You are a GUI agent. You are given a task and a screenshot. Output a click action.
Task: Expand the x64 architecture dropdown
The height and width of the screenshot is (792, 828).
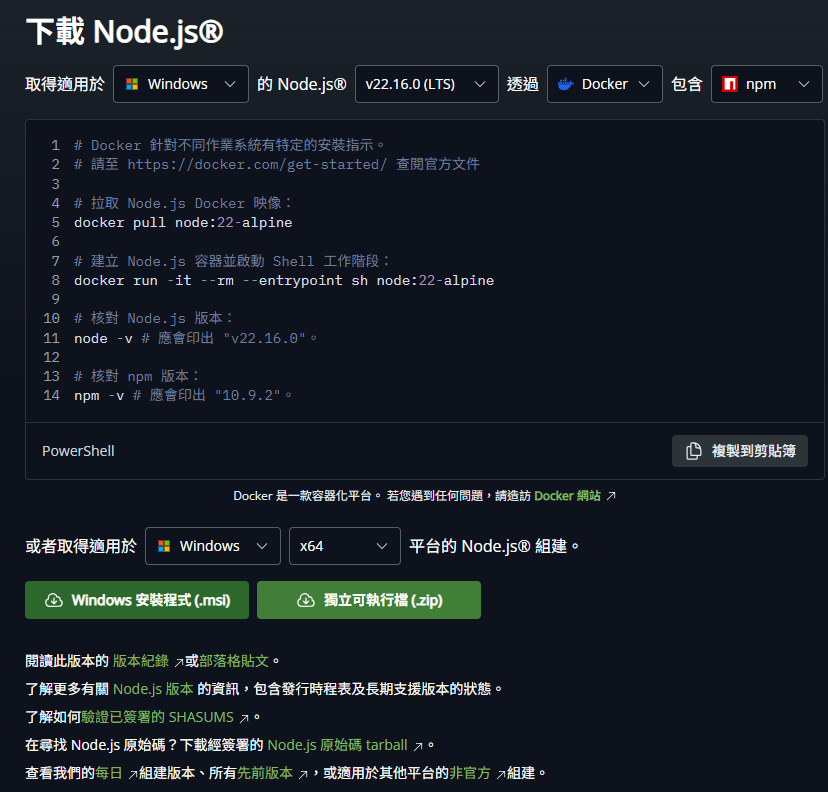[x=344, y=546]
